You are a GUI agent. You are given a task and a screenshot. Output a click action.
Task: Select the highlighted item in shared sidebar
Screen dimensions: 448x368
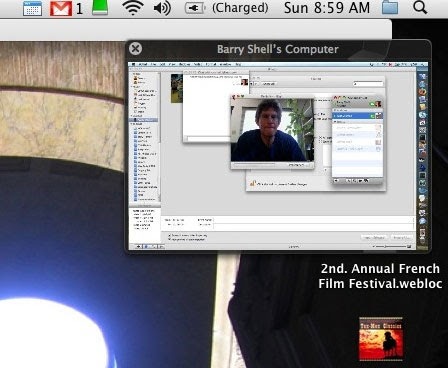click(144, 120)
